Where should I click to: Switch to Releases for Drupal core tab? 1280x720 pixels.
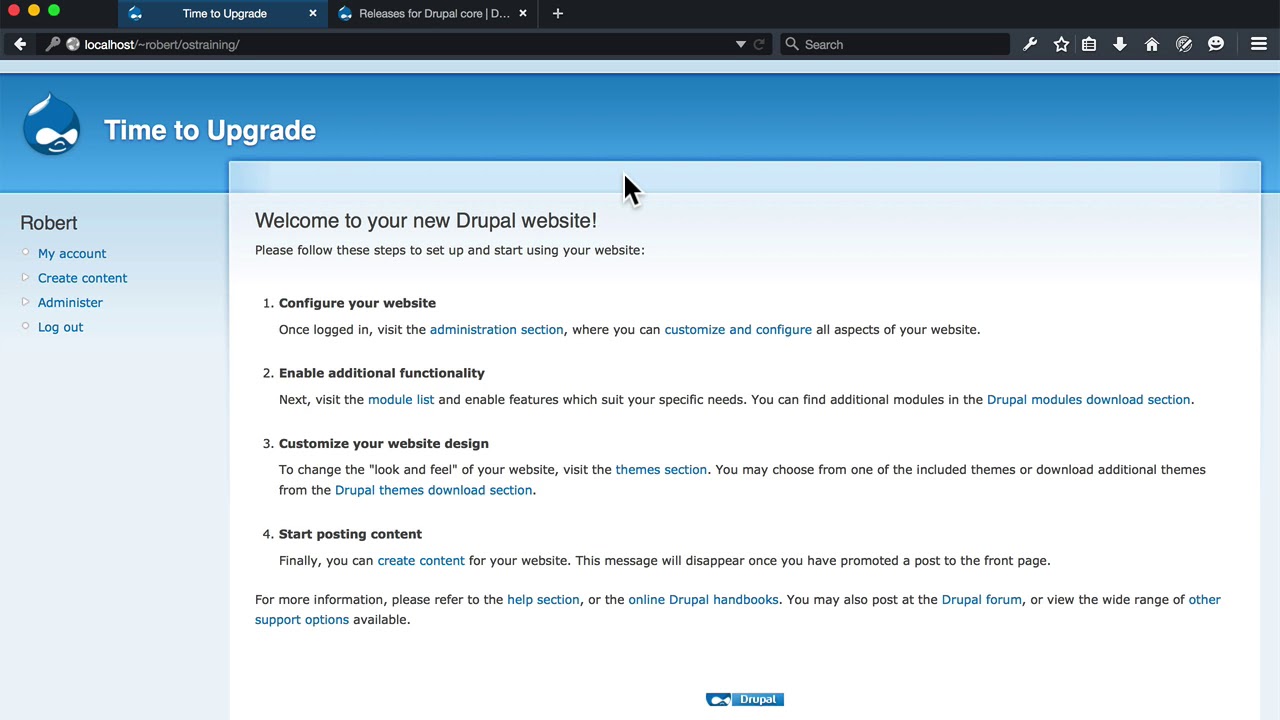click(432, 13)
